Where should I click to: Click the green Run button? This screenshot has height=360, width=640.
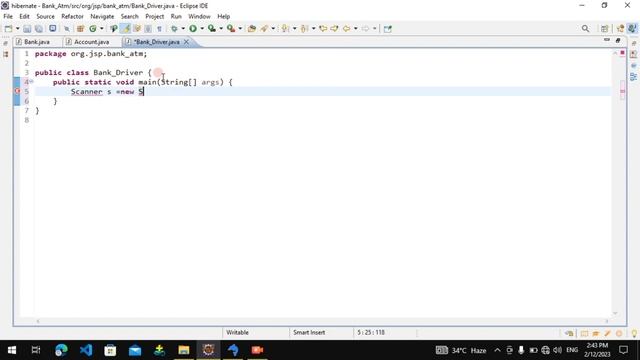pyautogui.click(x=193, y=29)
